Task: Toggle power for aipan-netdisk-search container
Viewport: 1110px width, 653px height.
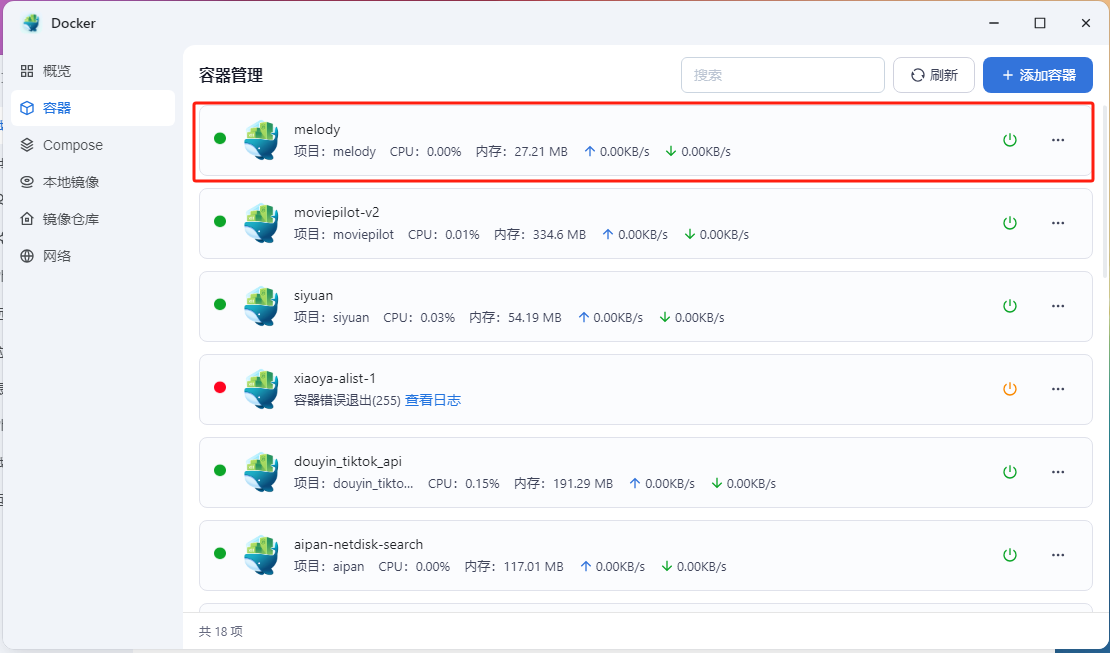Action: tap(1009, 555)
